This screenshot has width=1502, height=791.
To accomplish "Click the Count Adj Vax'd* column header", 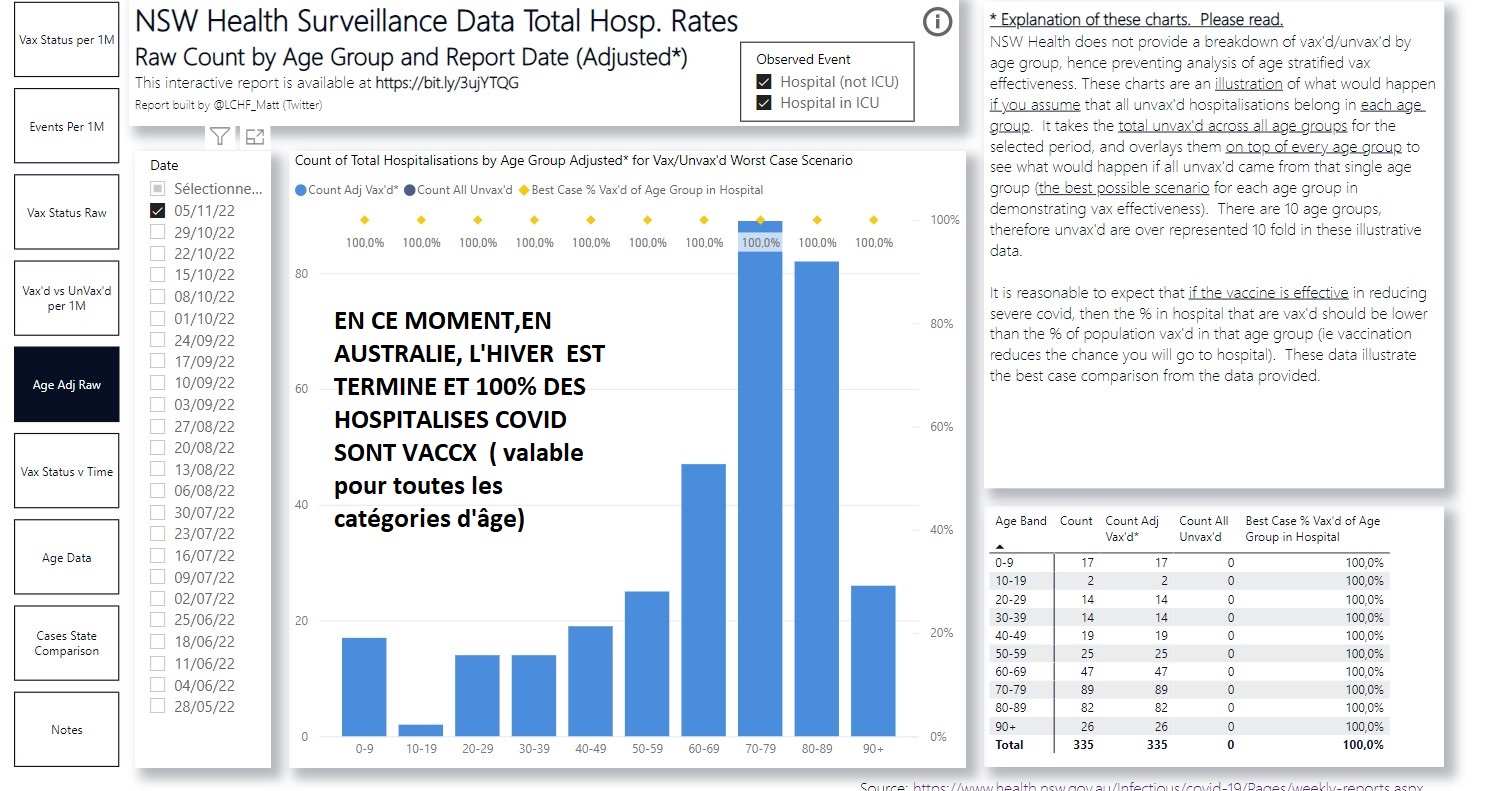I will tap(1132, 528).
